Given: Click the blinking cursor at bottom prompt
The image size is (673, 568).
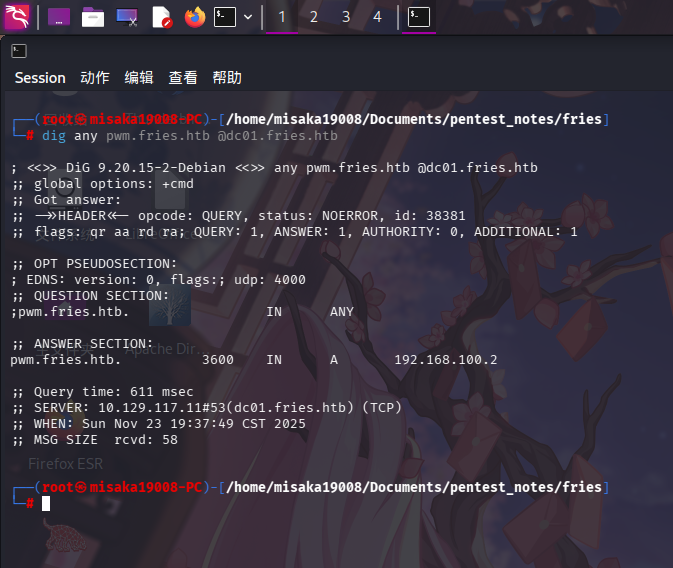Looking at the screenshot, I should (46, 503).
